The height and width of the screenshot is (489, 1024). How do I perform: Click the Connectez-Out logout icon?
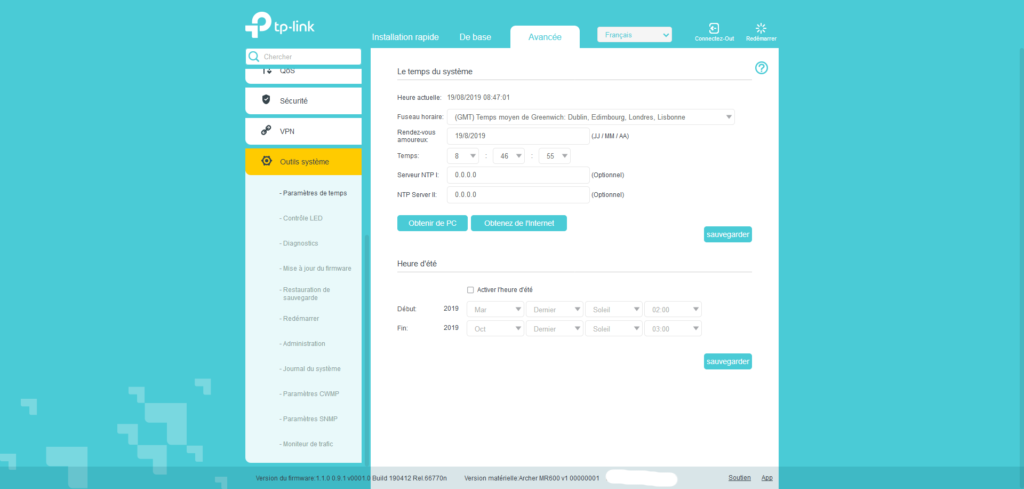tap(714, 28)
